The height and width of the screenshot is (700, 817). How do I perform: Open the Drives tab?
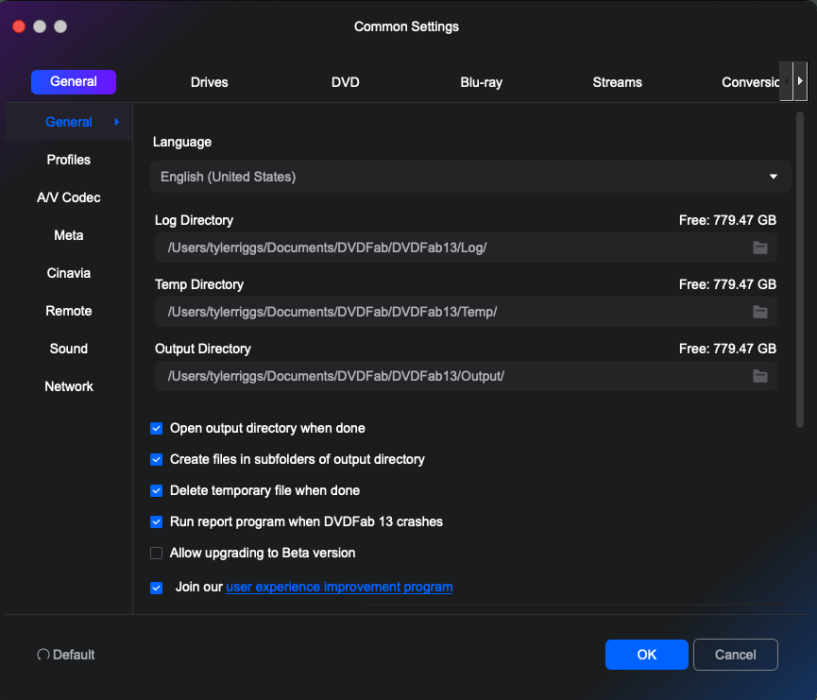(209, 82)
